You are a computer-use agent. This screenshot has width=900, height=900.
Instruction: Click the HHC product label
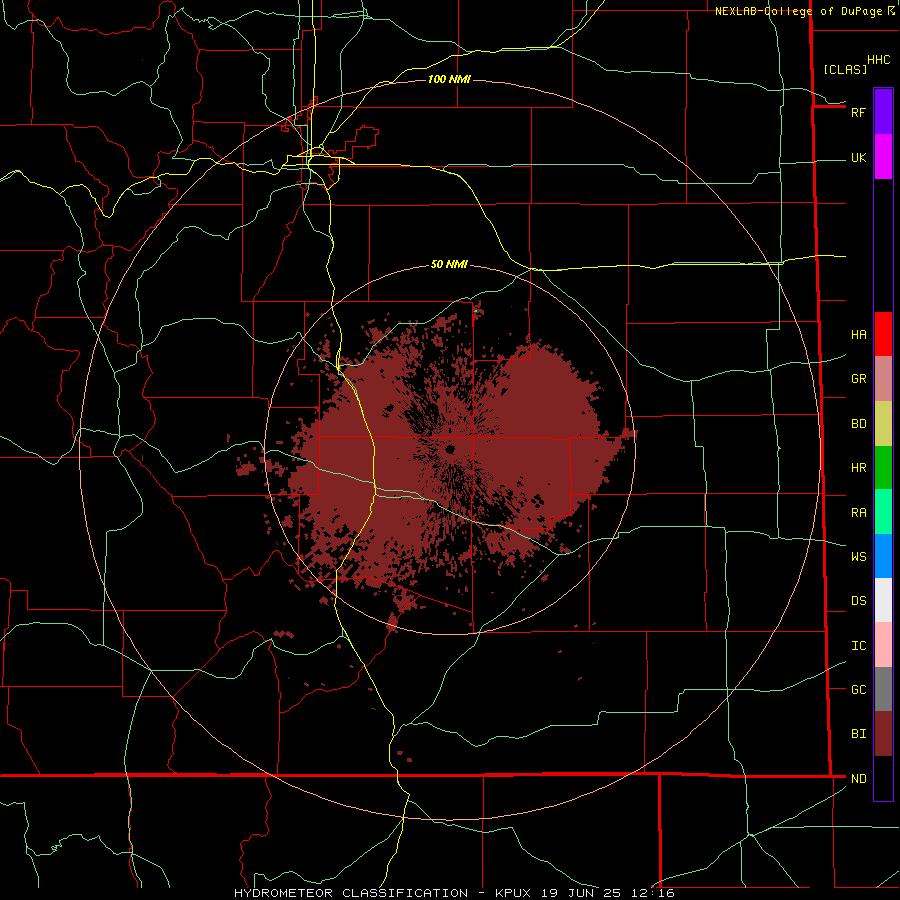(x=879, y=60)
